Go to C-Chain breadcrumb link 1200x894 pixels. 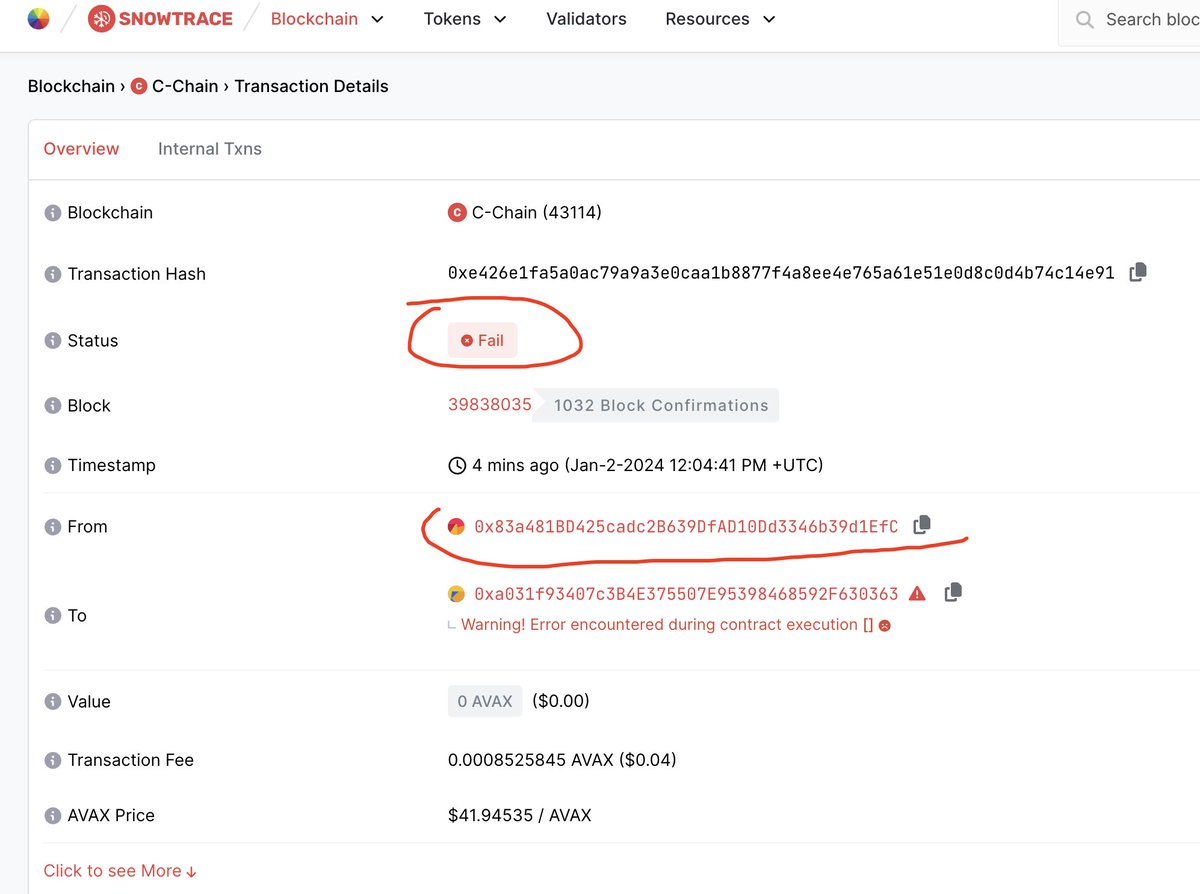(185, 86)
